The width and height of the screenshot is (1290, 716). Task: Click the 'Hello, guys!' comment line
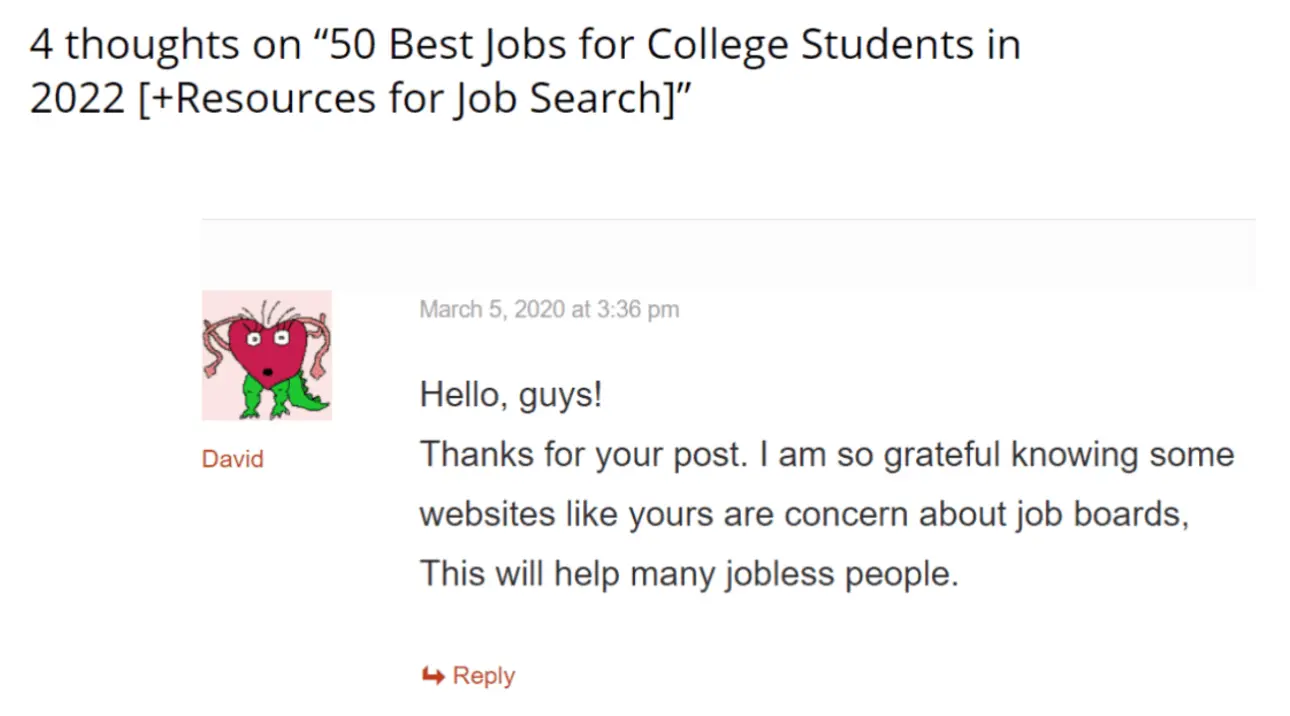[x=510, y=394]
